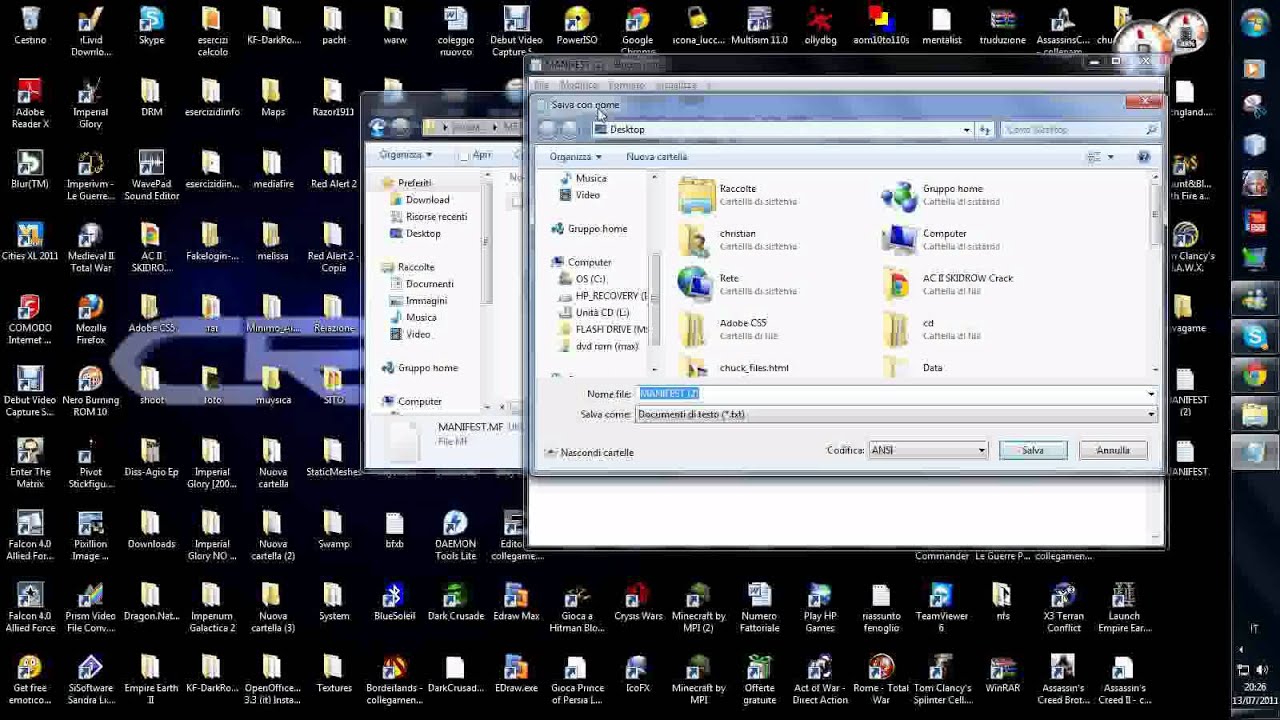Click the file list vertical scrollbar

click(x=1156, y=273)
